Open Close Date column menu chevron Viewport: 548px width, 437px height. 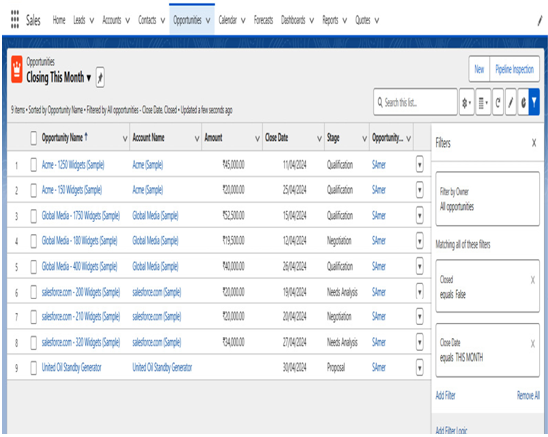click(x=319, y=139)
